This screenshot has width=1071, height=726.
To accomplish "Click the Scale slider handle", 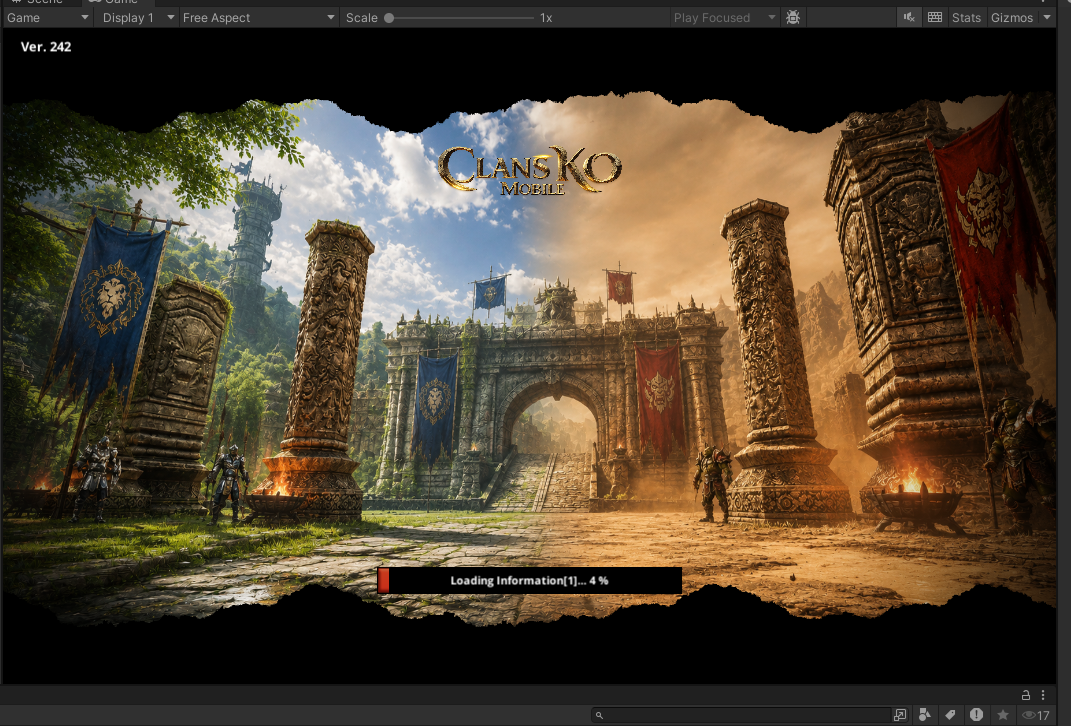I will [389, 18].
